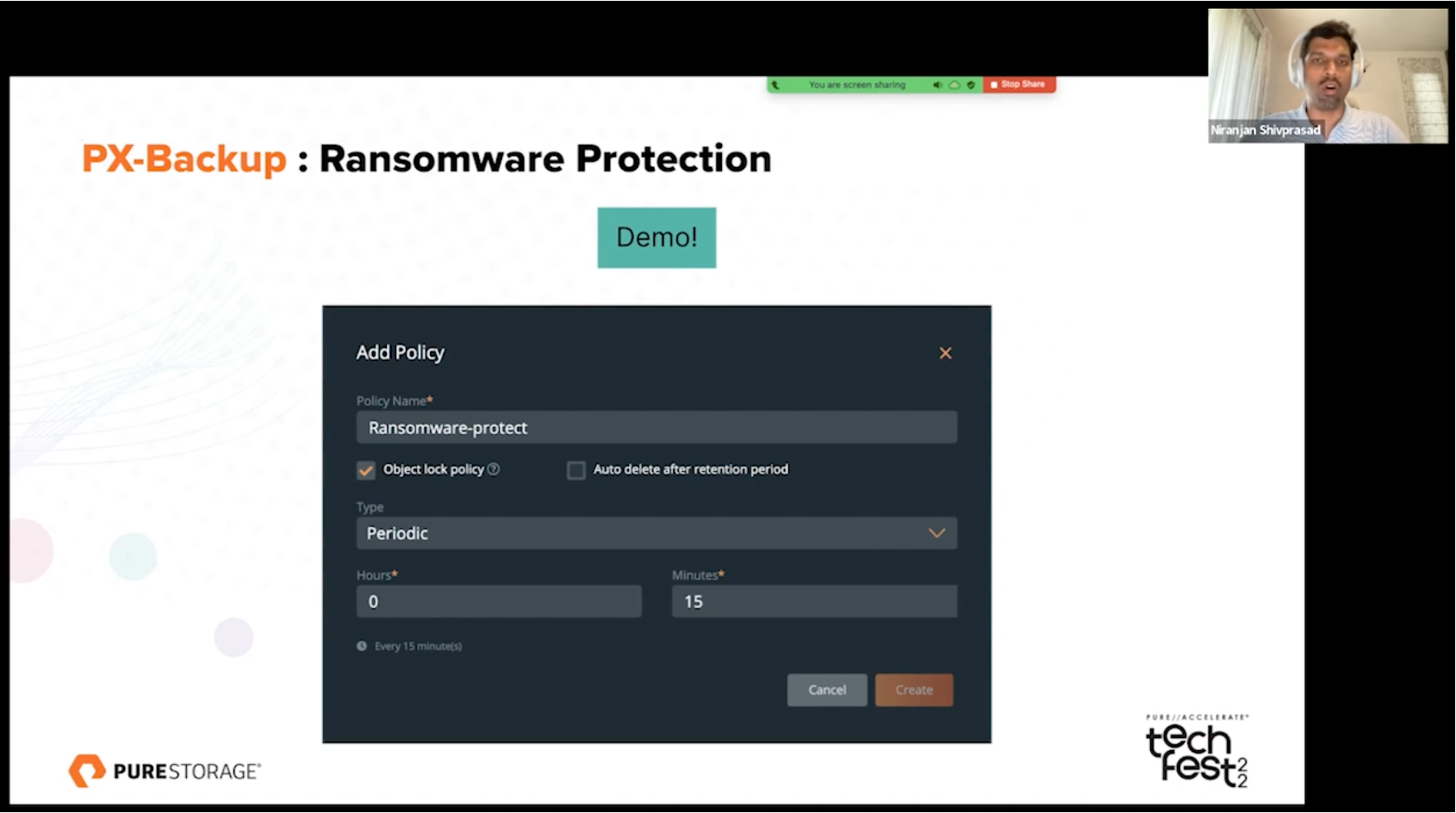Click the 'You are screen sharing' text
The image size is (1456, 813).
857,84
